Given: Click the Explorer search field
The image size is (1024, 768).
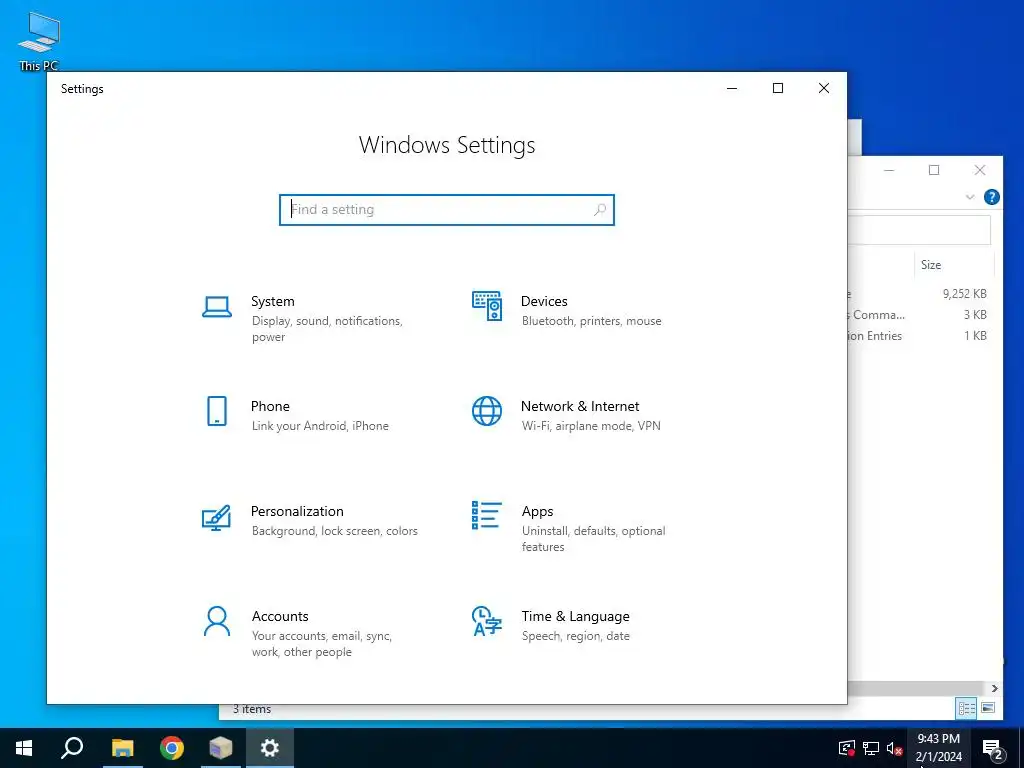Looking at the screenshot, I should (920, 231).
